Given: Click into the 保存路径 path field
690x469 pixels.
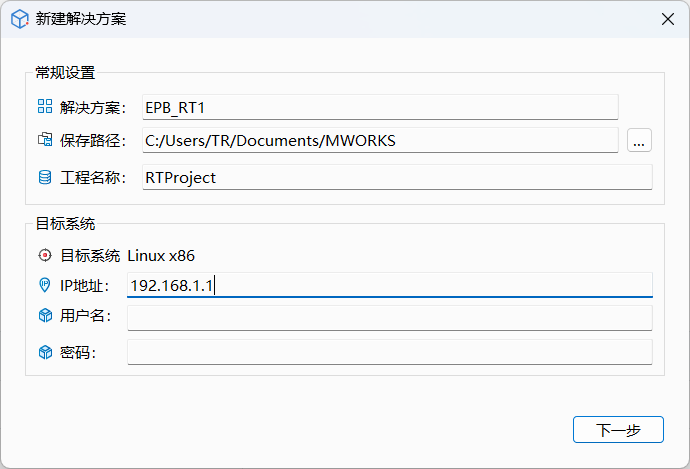Looking at the screenshot, I should 380,140.
